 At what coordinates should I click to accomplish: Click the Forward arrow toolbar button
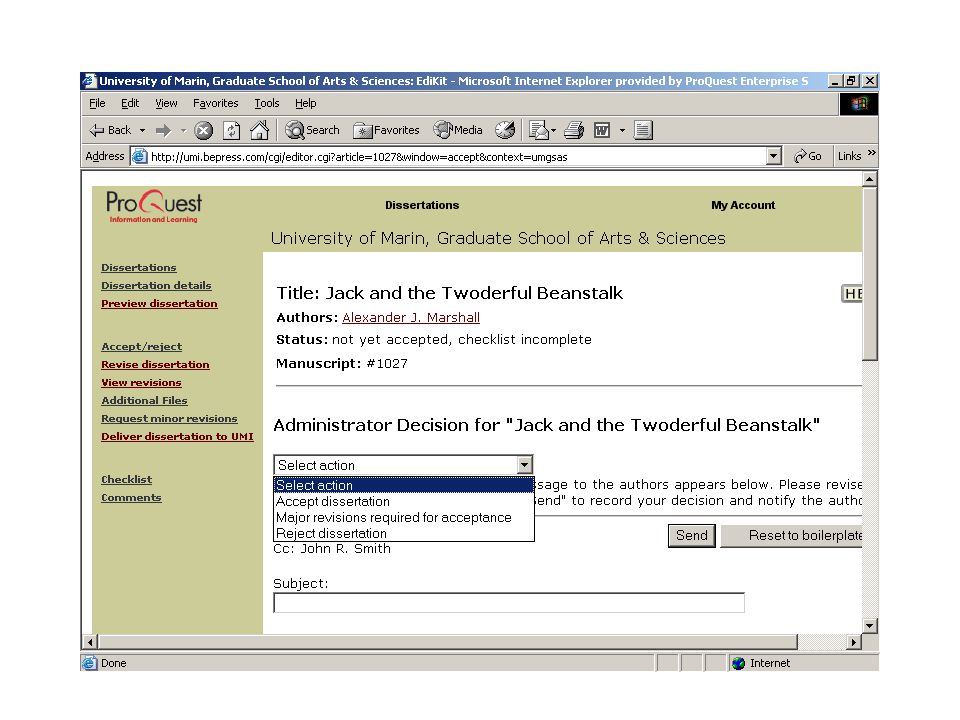pyautogui.click(x=163, y=130)
